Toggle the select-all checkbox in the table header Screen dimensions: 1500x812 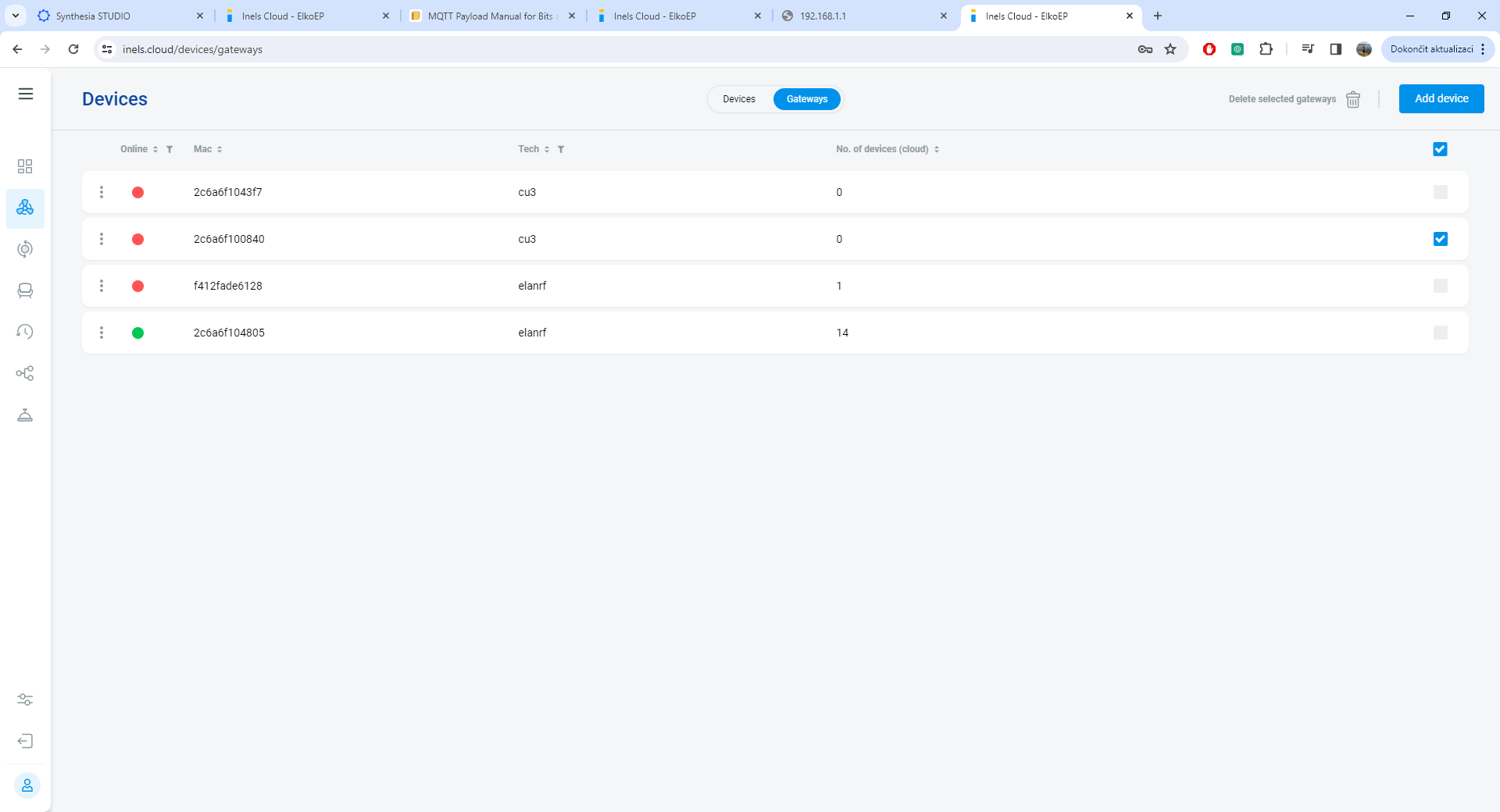[1440, 149]
